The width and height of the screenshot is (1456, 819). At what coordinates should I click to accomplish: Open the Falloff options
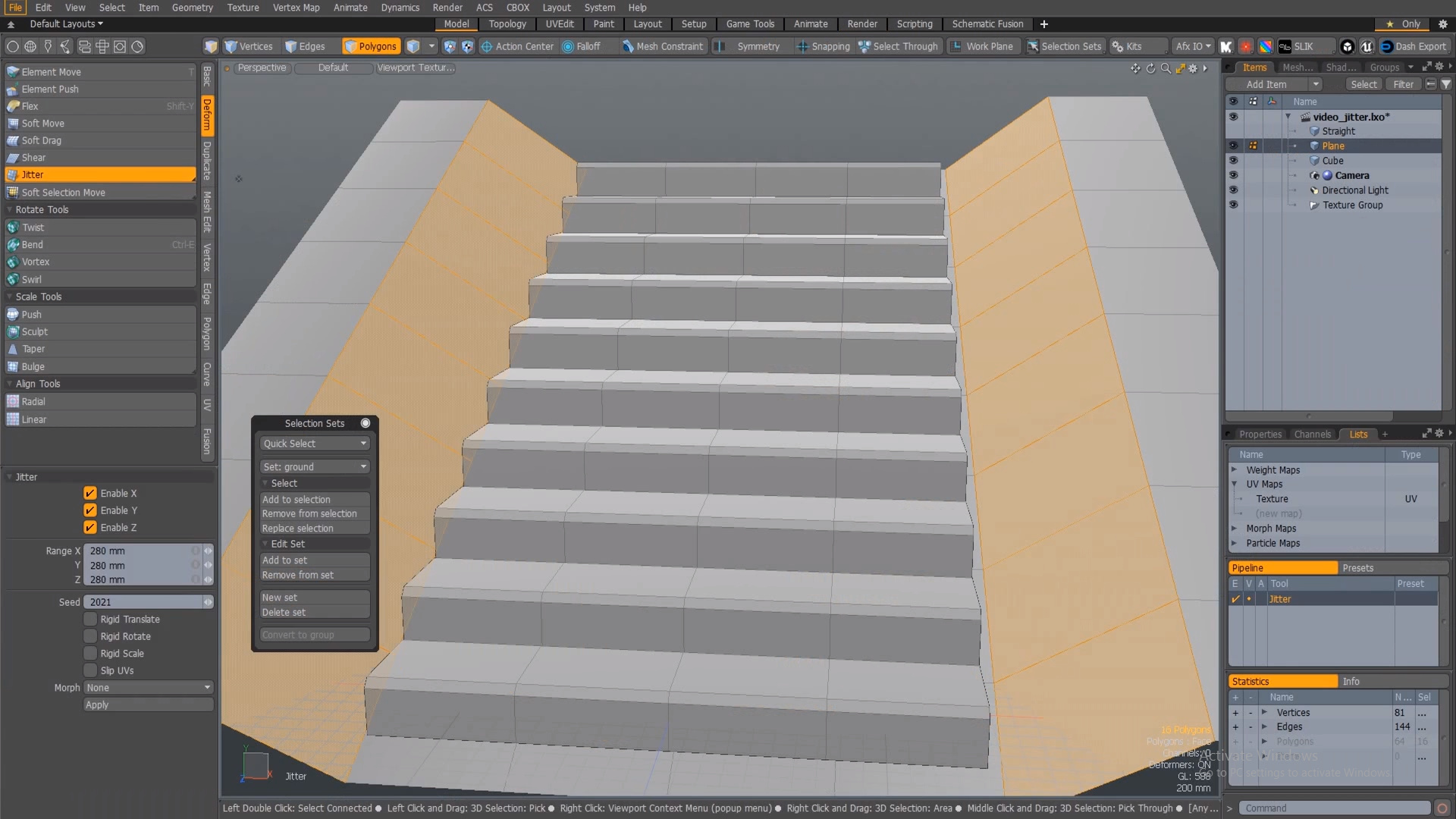[x=582, y=46]
